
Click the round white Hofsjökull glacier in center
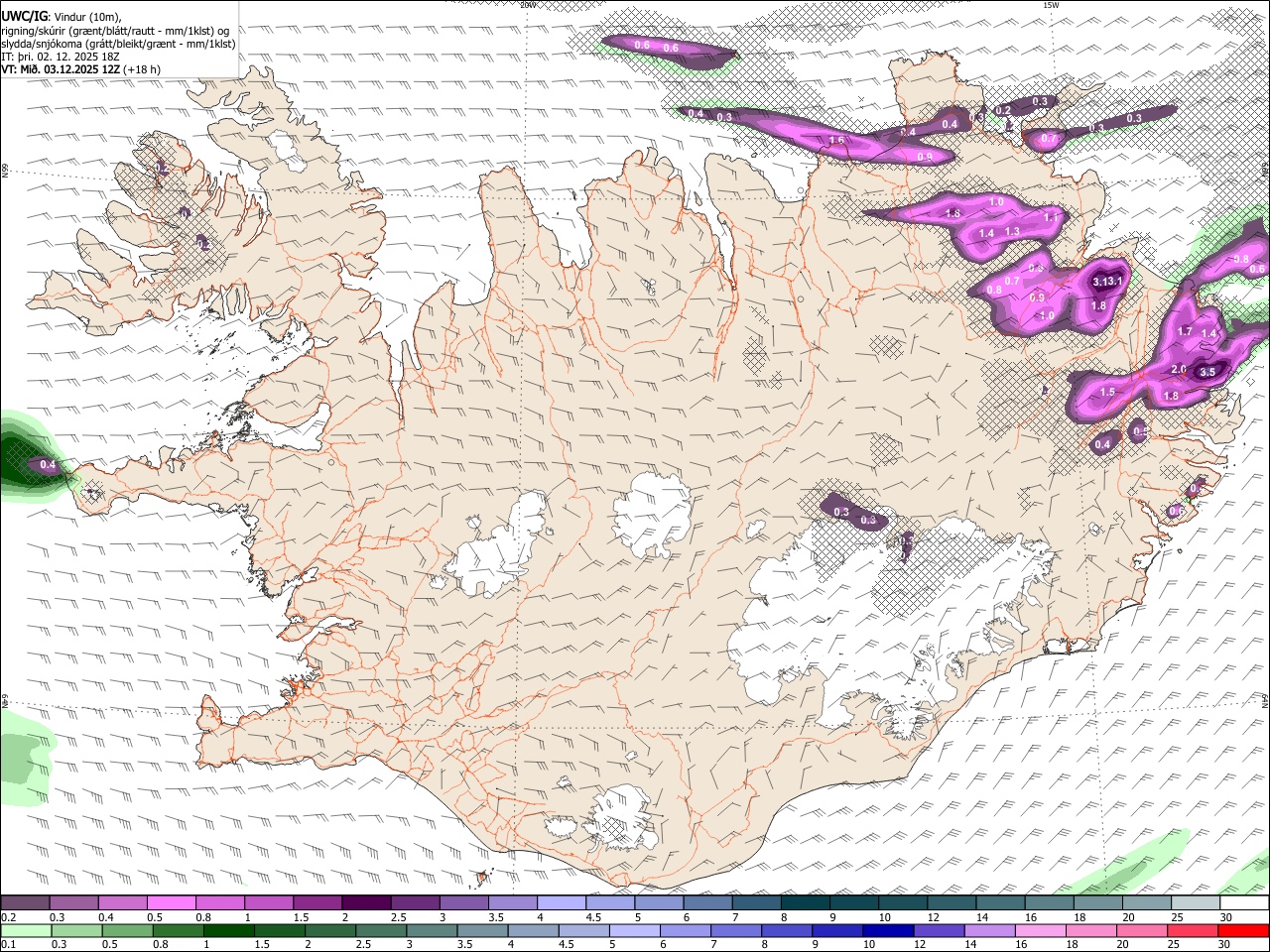(x=652, y=516)
